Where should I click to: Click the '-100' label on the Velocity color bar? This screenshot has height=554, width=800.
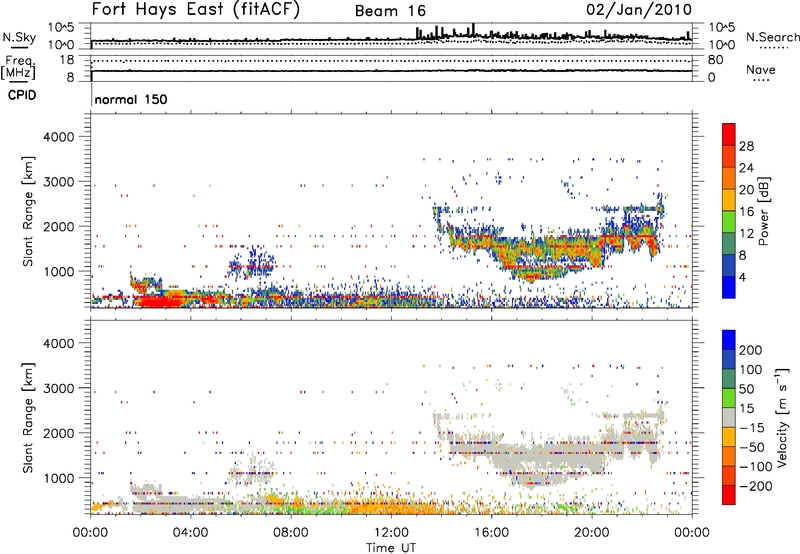click(756, 467)
